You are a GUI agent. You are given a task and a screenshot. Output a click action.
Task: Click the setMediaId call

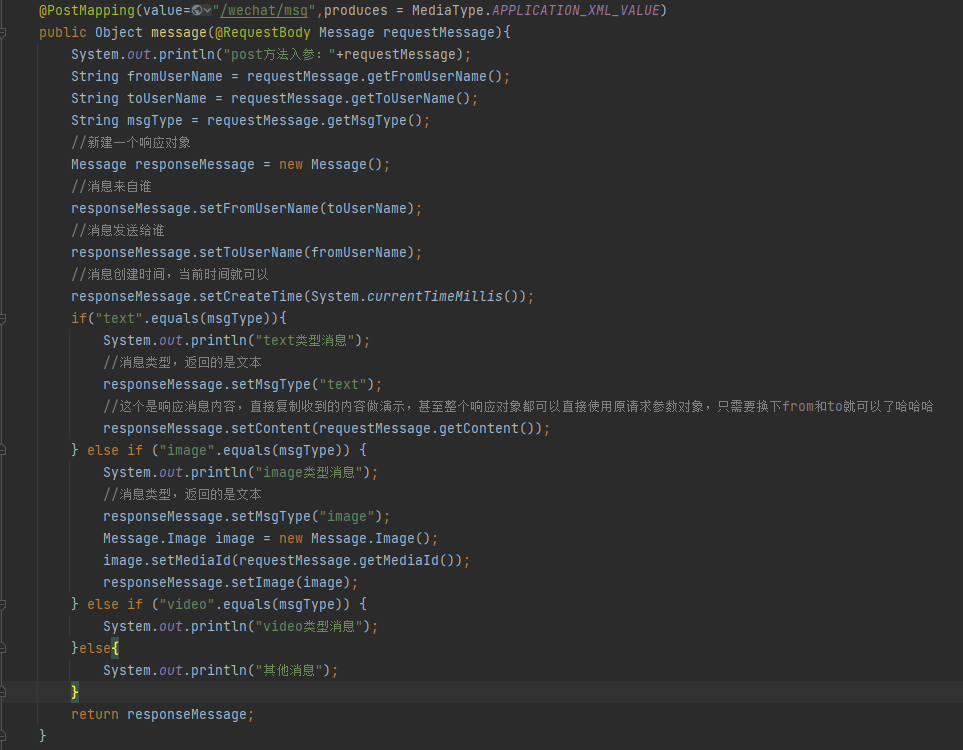(191, 561)
